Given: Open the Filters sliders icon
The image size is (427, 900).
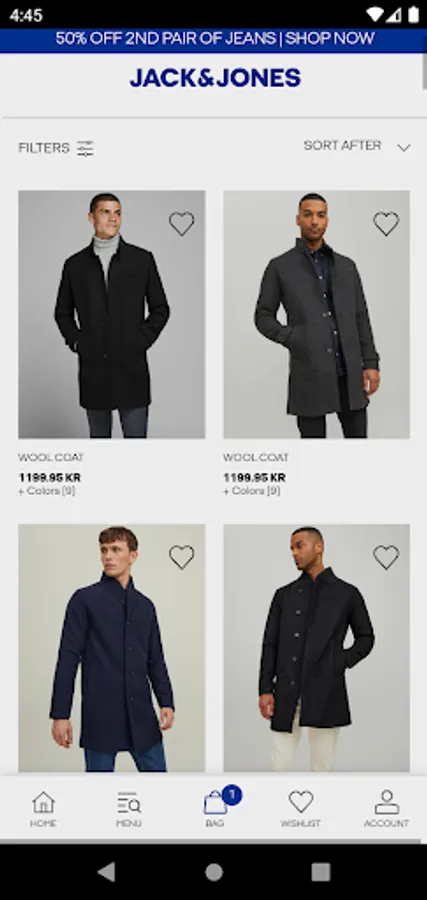Looking at the screenshot, I should (x=85, y=148).
